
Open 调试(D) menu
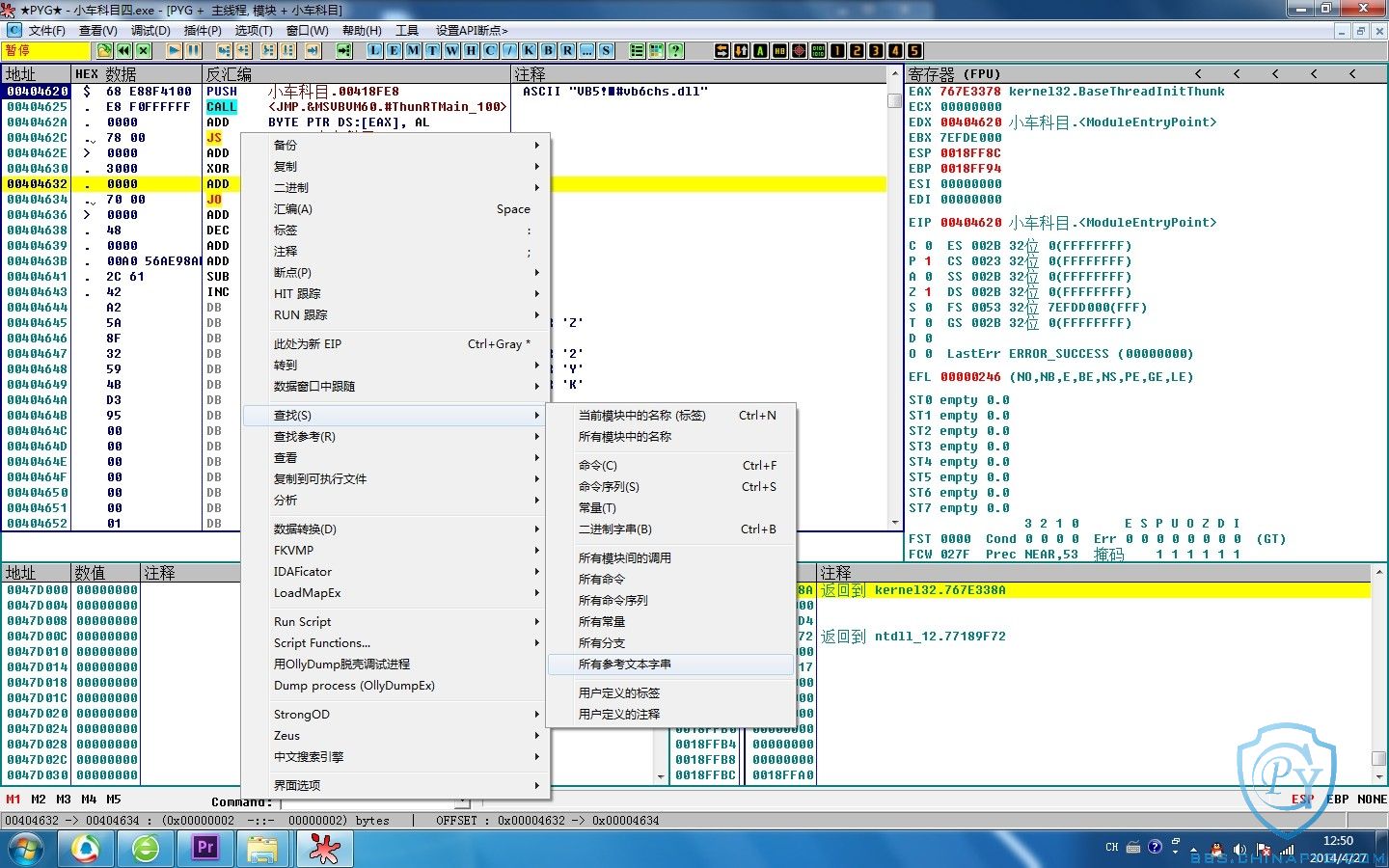[150, 31]
